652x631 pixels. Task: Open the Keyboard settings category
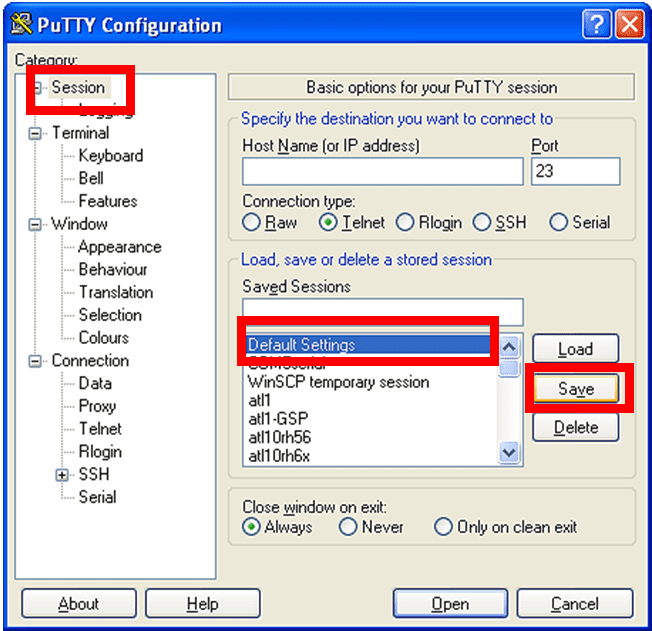click(x=110, y=156)
